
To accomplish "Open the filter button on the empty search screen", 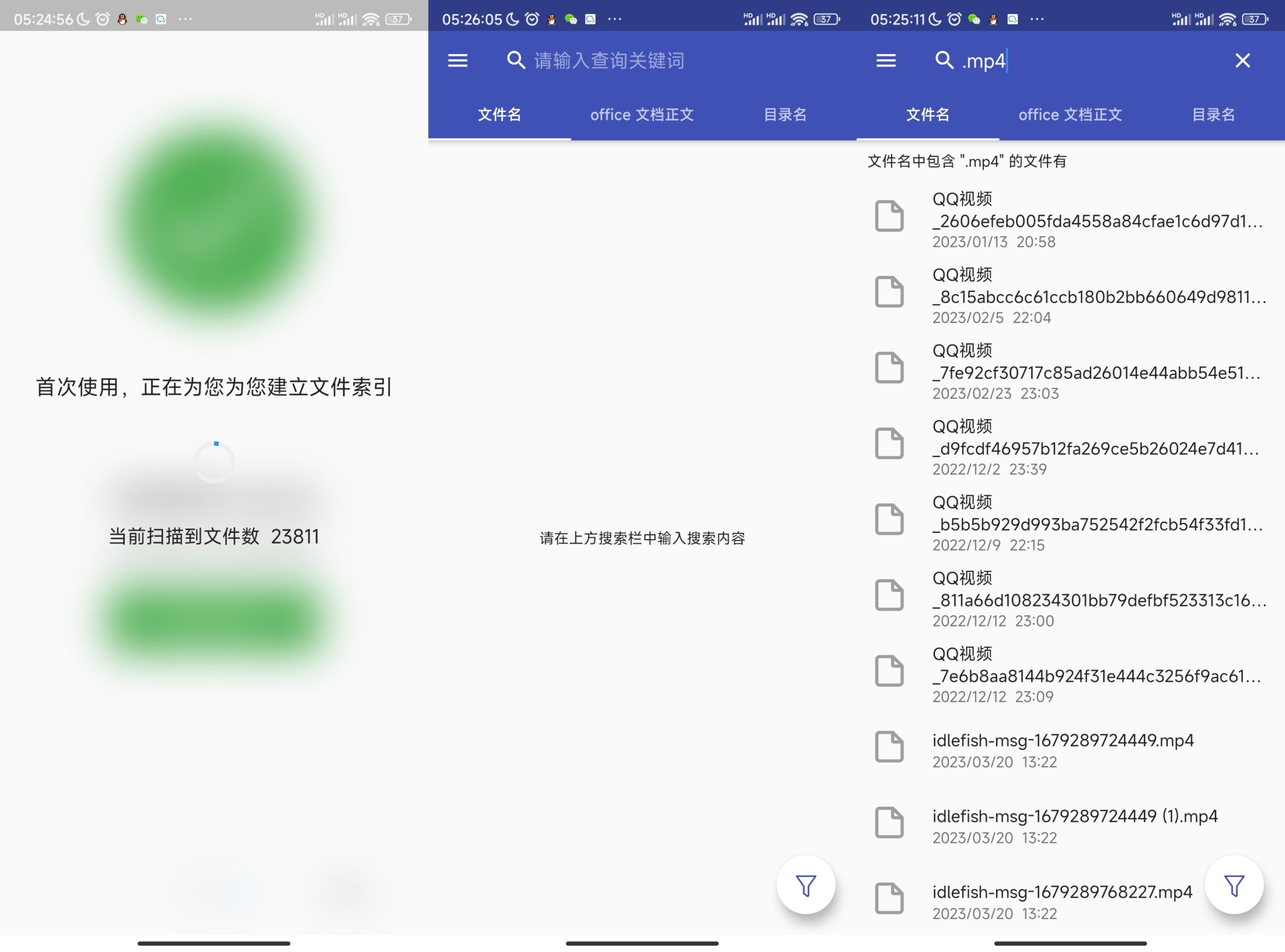I will click(806, 885).
